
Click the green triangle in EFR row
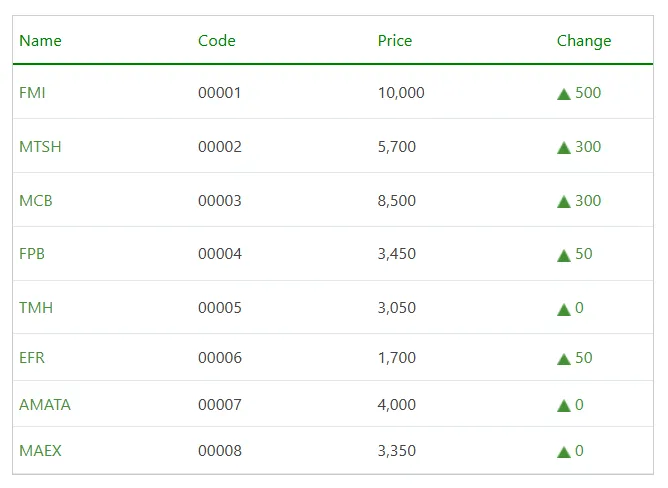pos(564,359)
